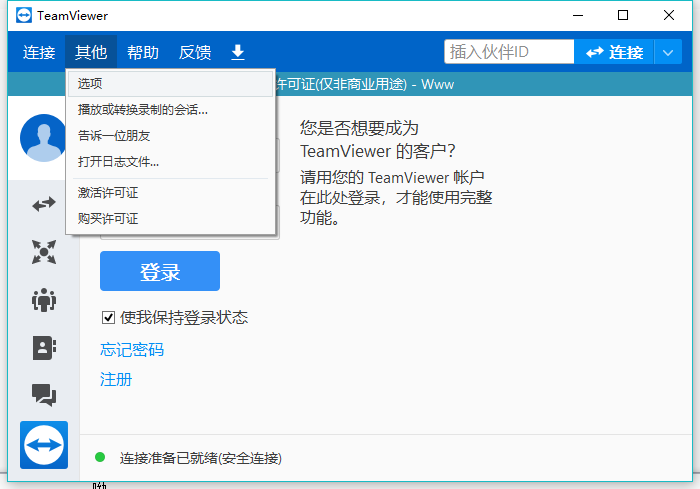Minimize the TeamViewer window

pyautogui.click(x=578, y=15)
